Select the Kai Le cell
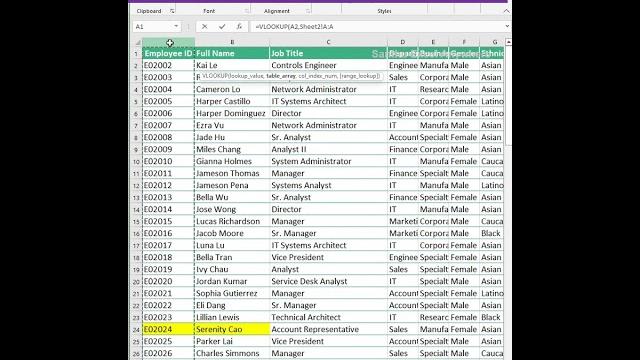 tap(232, 65)
